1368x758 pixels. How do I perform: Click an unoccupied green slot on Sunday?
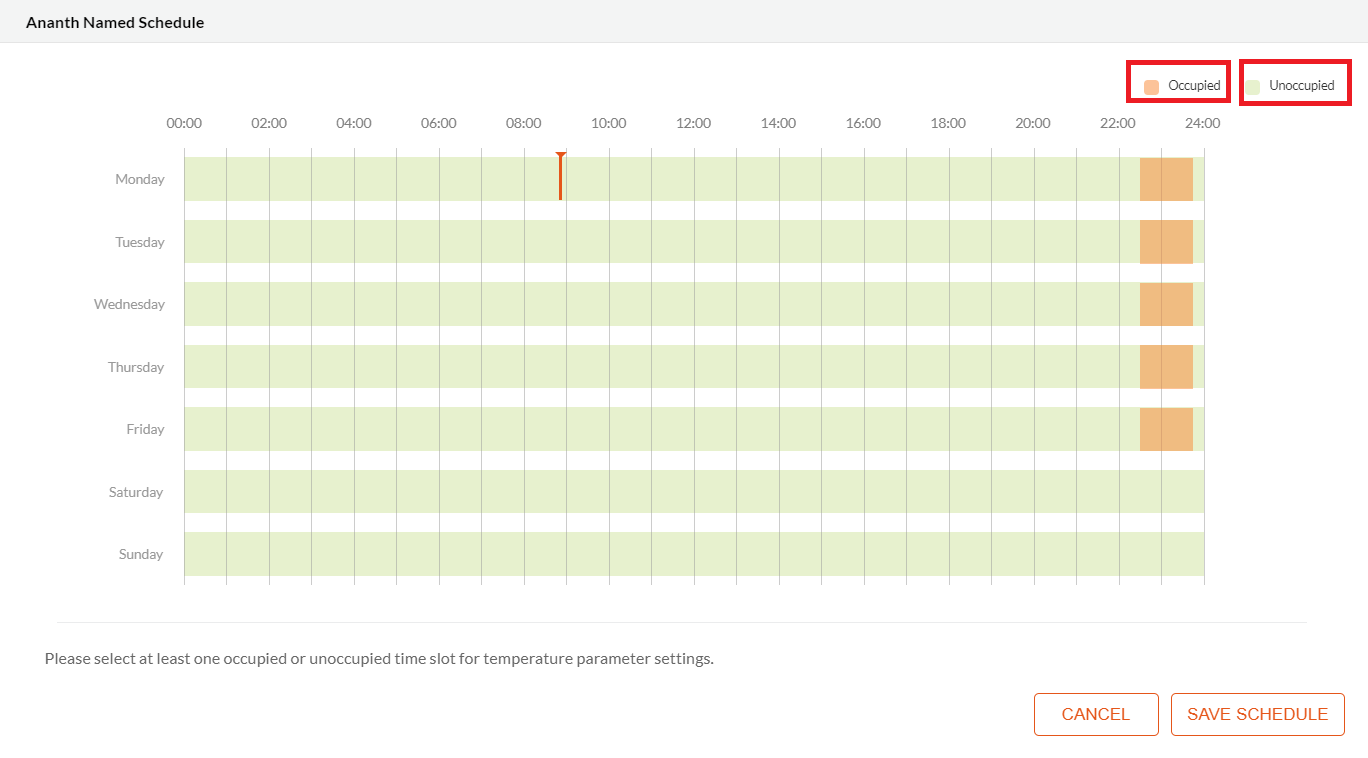(x=600, y=554)
